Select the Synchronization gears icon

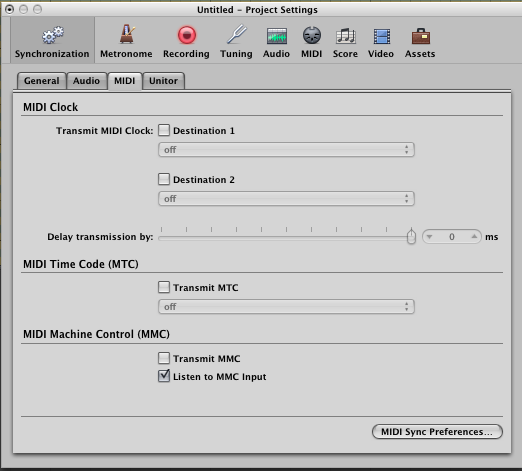coord(53,35)
